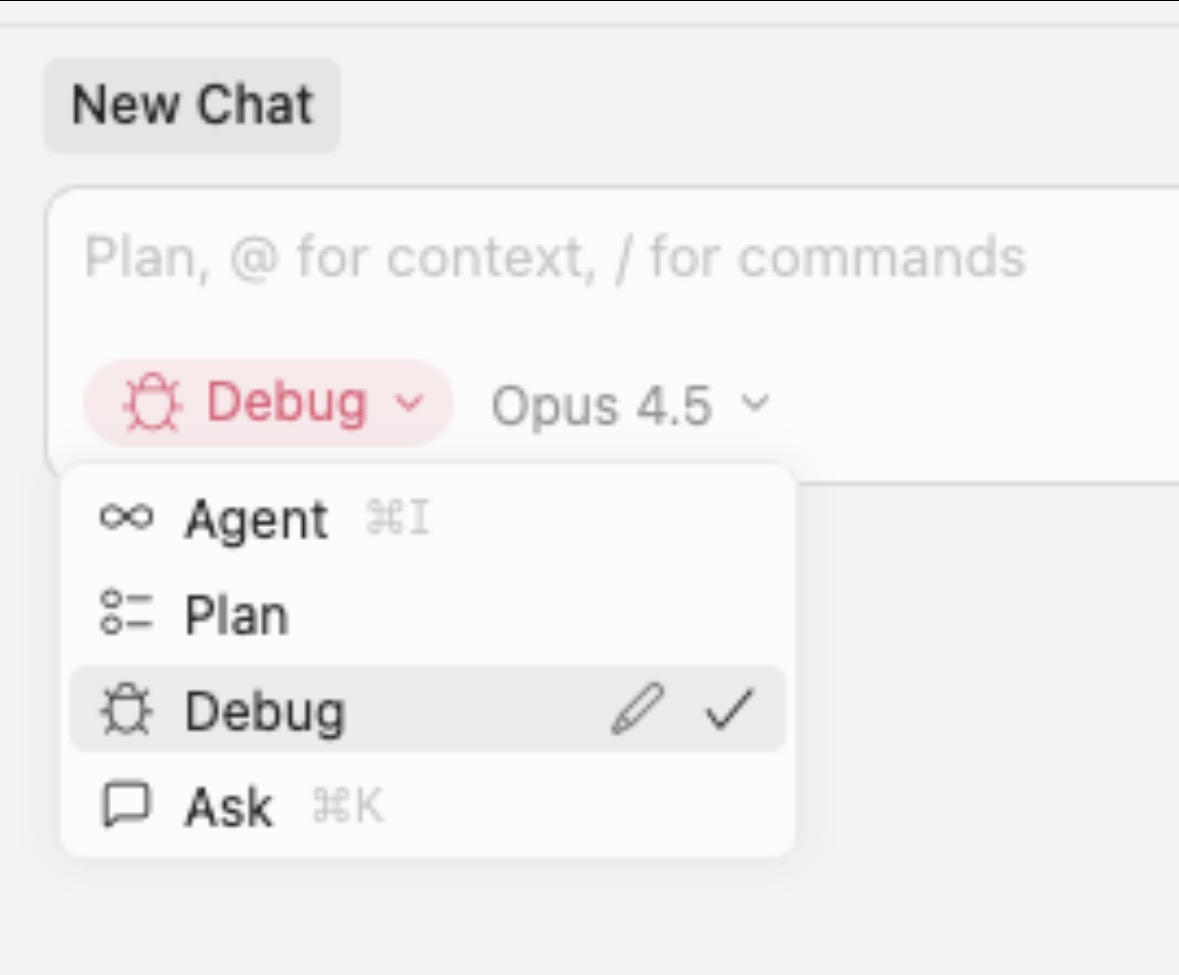Click the chevron next to Opus 4.5

[755, 403]
